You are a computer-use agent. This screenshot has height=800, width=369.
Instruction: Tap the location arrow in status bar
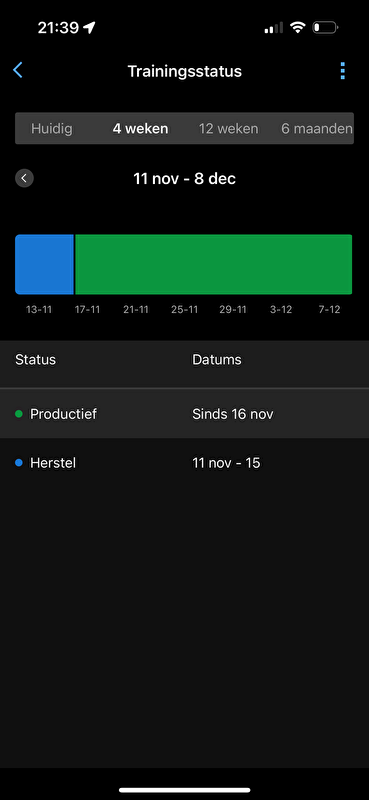[x=89, y=28]
